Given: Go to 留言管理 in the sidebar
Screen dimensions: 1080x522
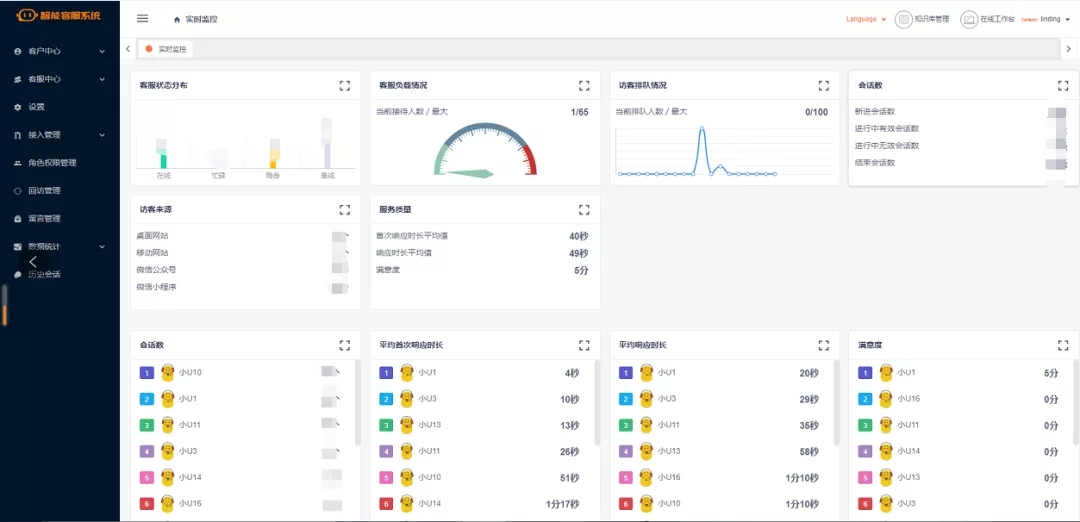Looking at the screenshot, I should 45,219.
